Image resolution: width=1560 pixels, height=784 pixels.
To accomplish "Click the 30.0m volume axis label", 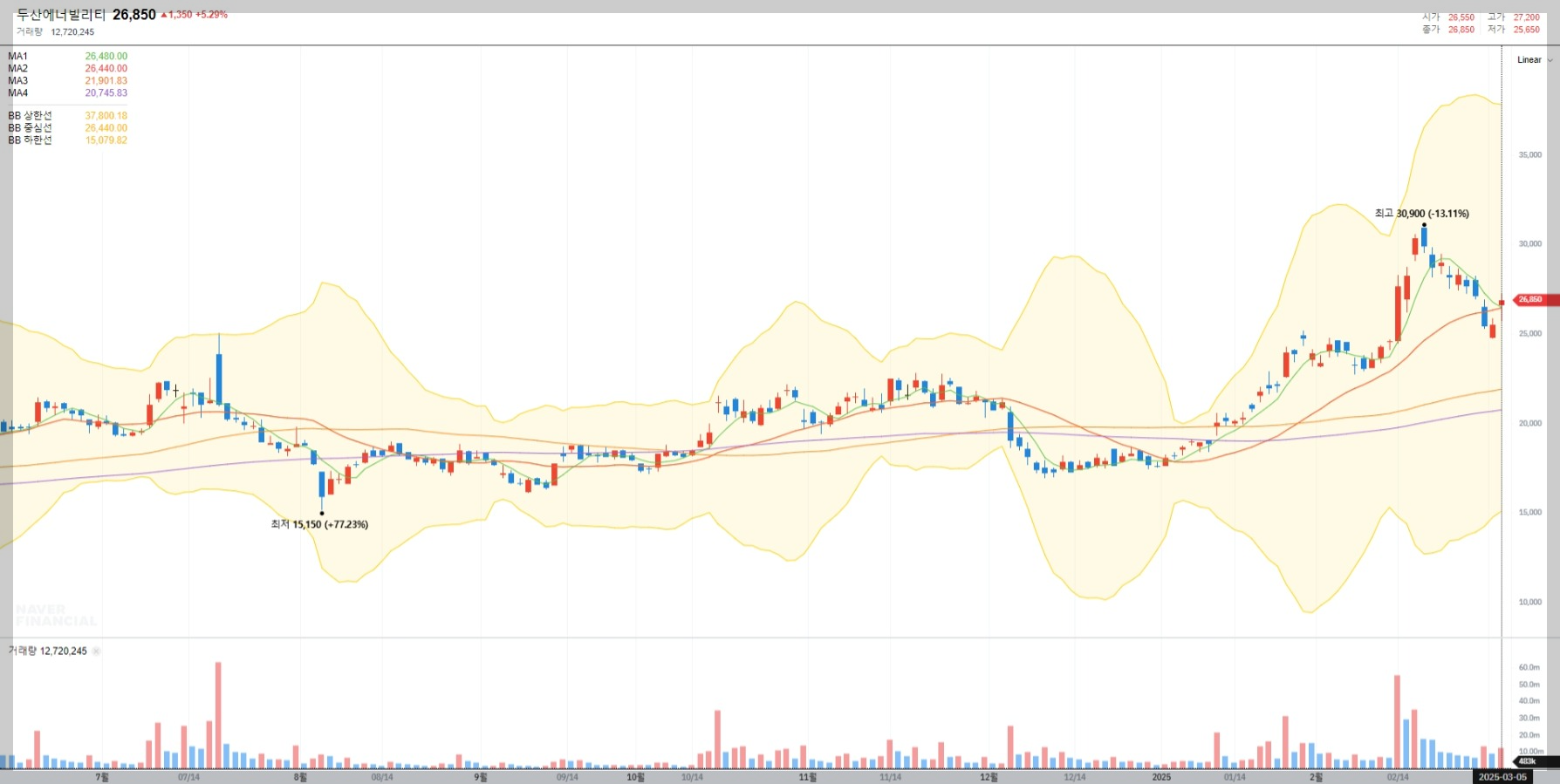I will 1529,719.
